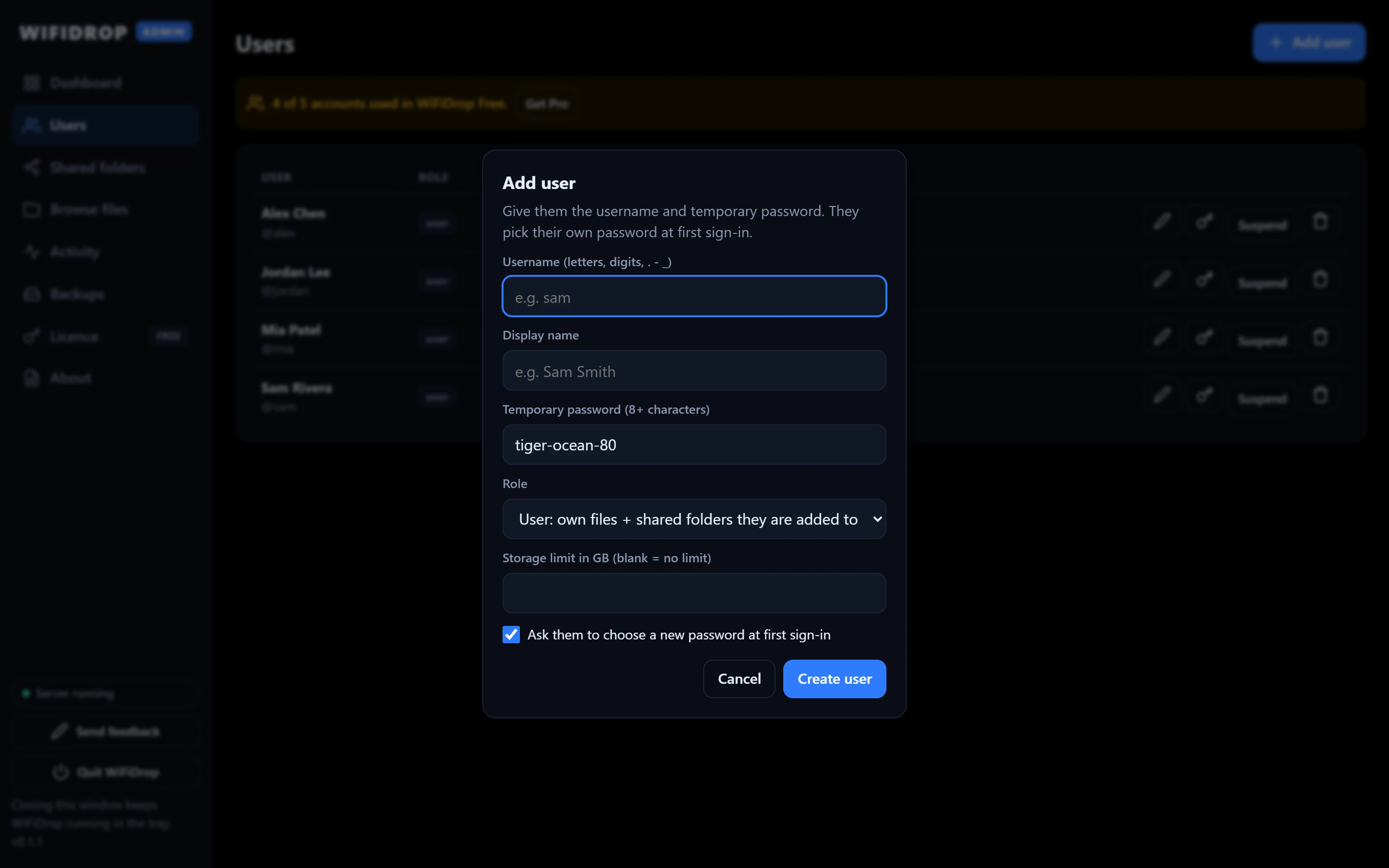
Task: Click the Backups drive icon in the sidebar
Action: pos(31,295)
